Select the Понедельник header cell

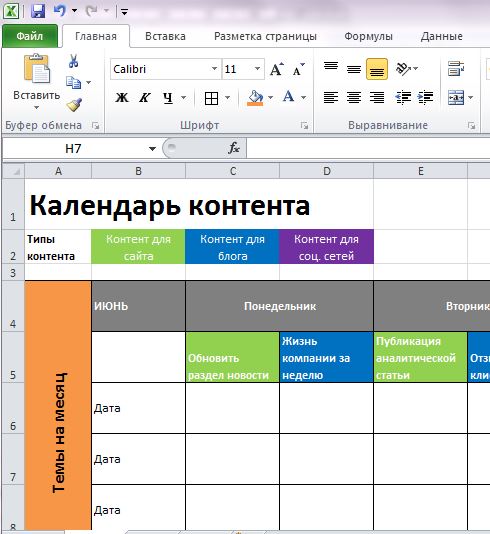280,306
